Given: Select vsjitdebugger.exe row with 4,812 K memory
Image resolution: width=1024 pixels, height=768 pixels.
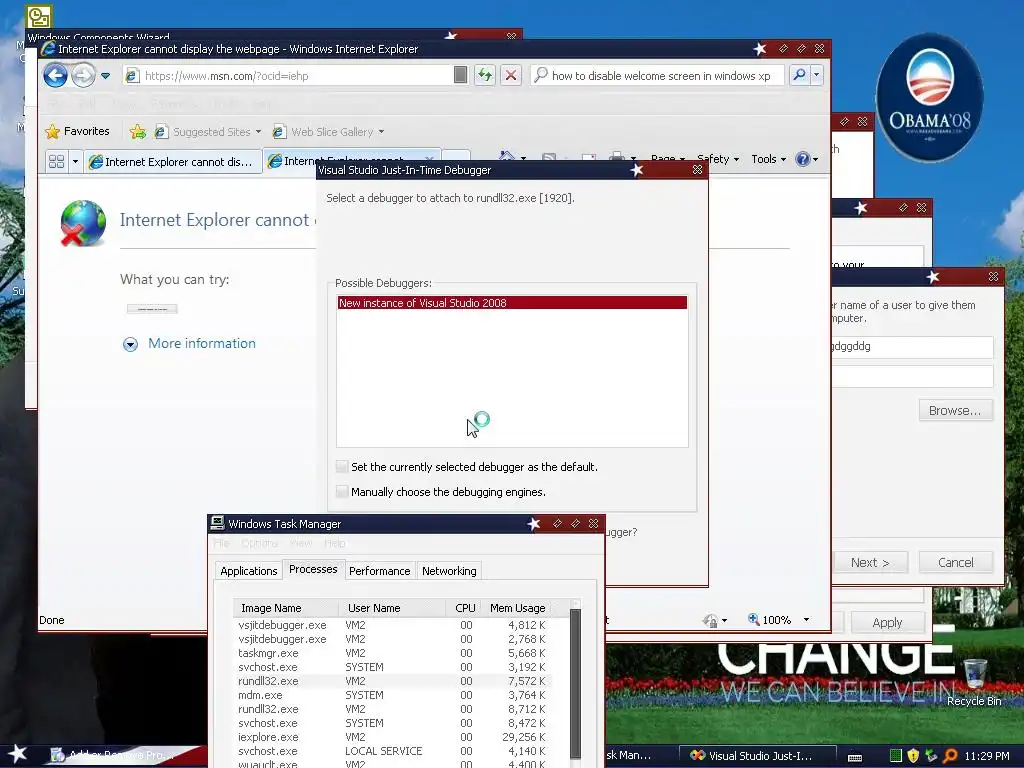Looking at the screenshot, I should 392,625.
